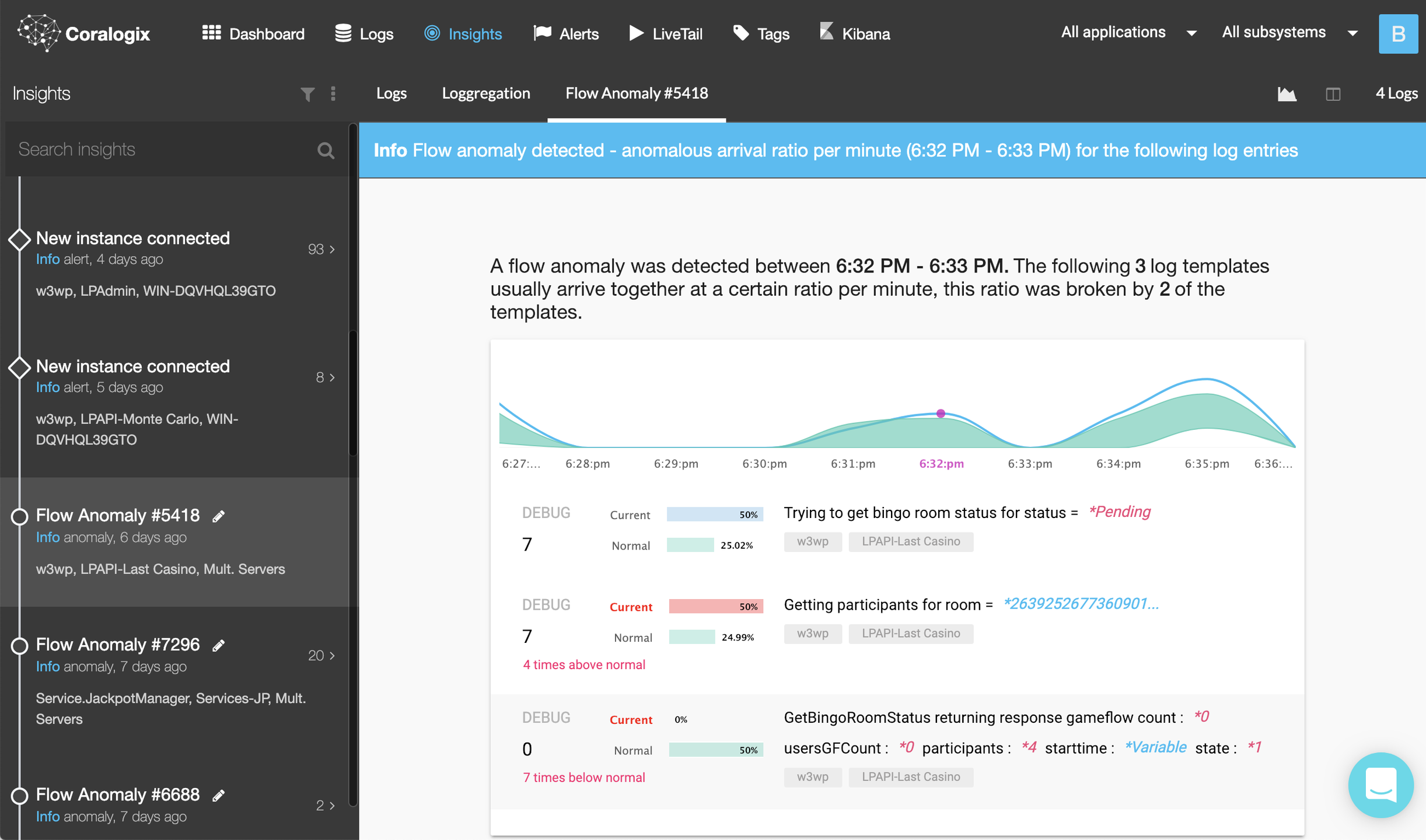Click the 6:32pm marker dot on chart
Viewport: 1426px width, 840px height.
(941, 414)
